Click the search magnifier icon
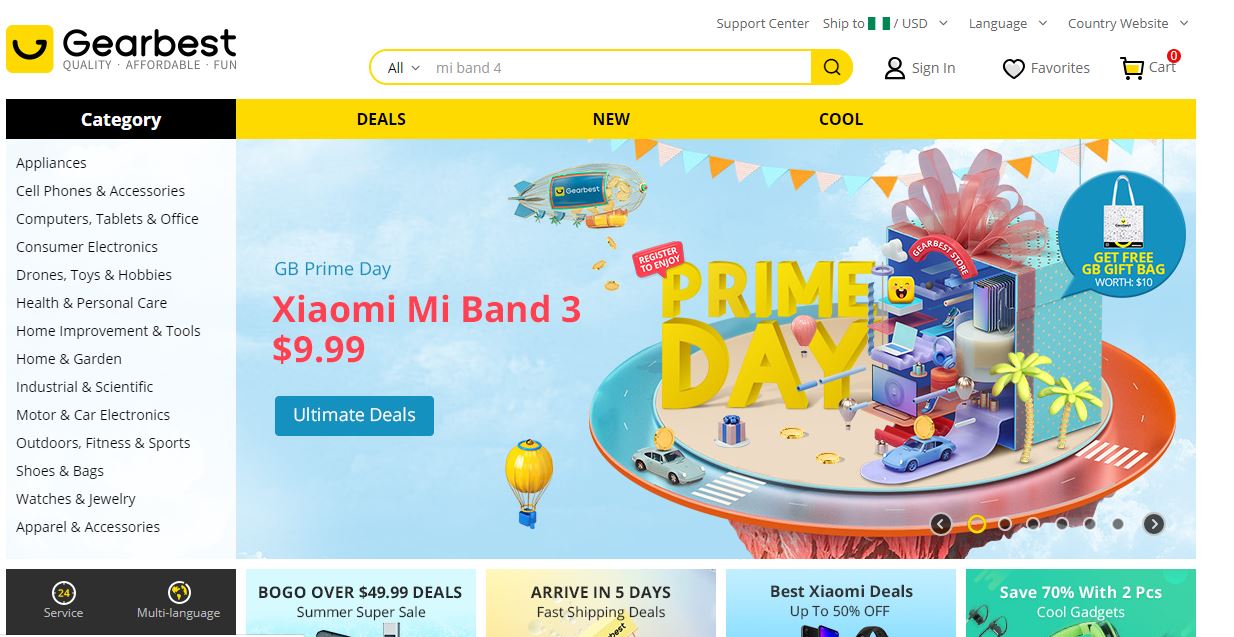Screen dimensions: 1234x637 click(x=831, y=66)
